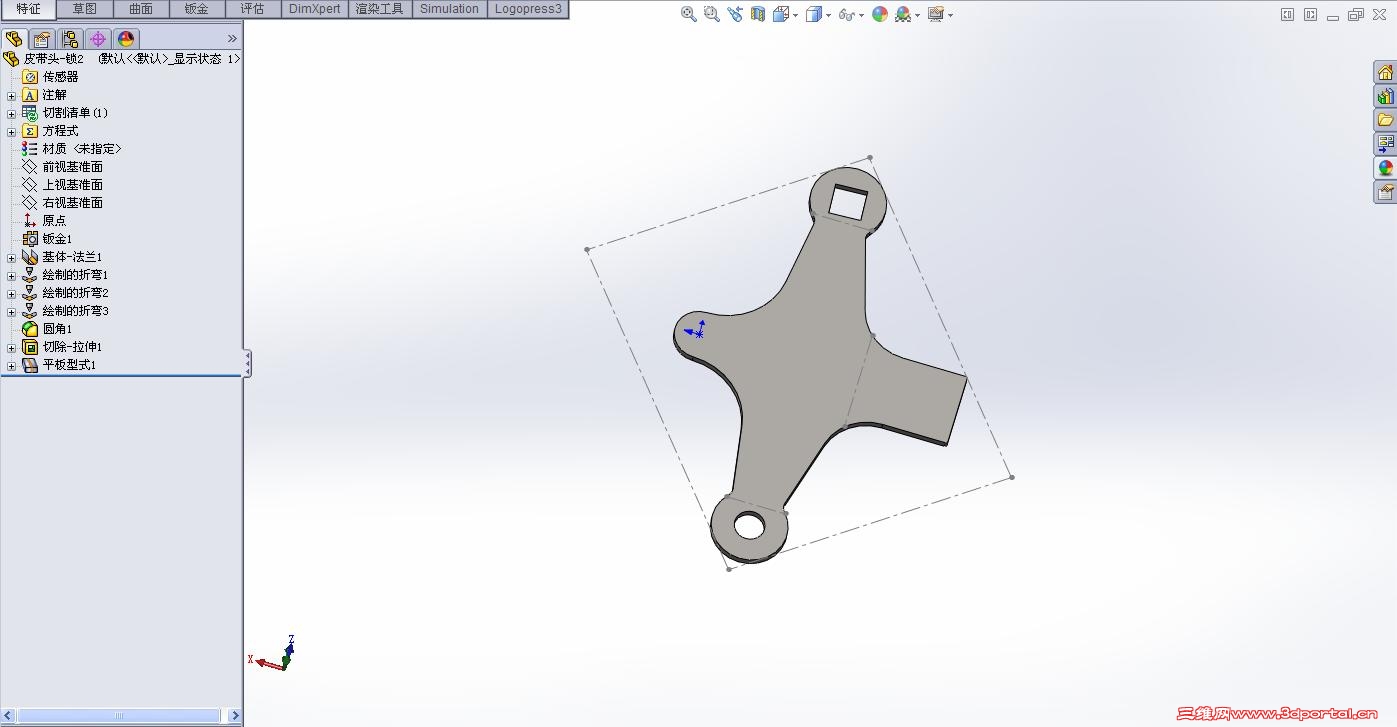The image size is (1397, 727).
Task: Switch to the 钣金 tab
Action: (x=197, y=9)
